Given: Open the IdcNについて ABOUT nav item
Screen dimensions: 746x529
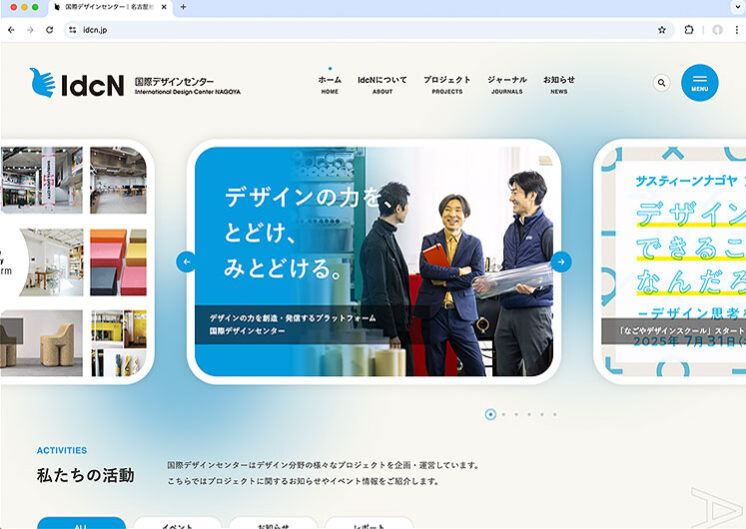Looking at the screenshot, I should click(x=383, y=85).
